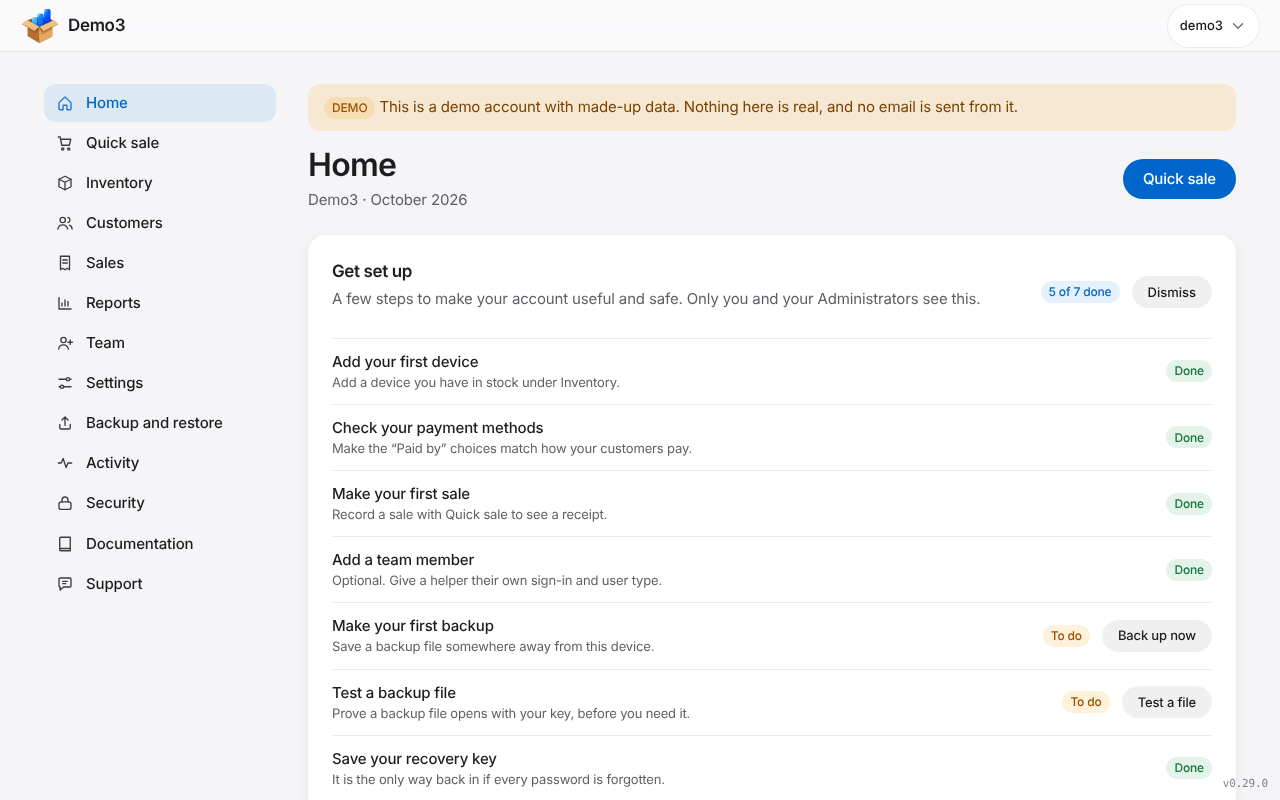Click the Demo3 app name in header
This screenshot has height=800, width=1280.
(97, 26)
